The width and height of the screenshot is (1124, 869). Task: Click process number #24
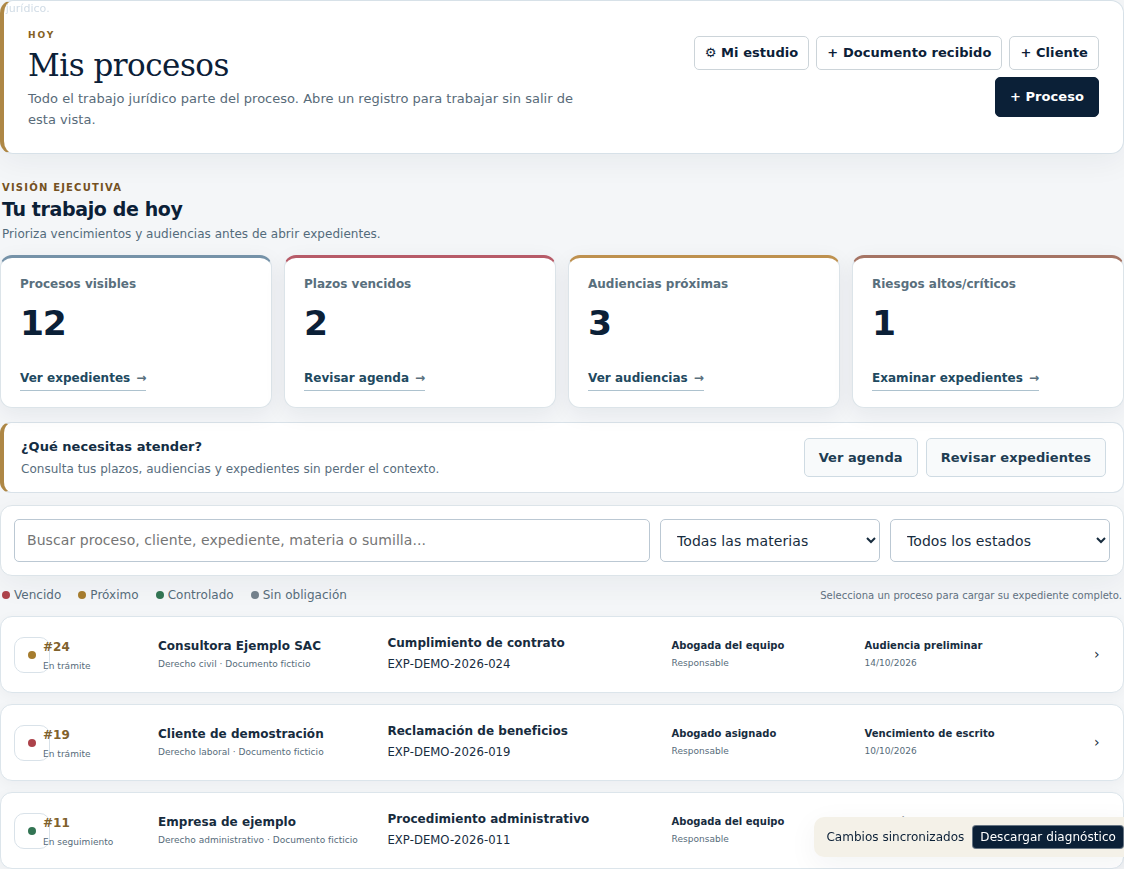tap(57, 647)
